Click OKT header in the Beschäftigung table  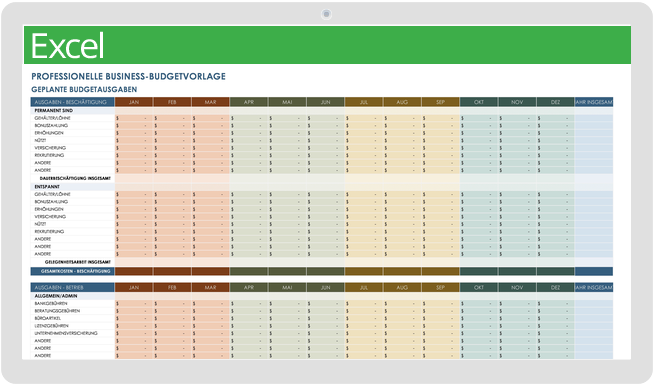pos(479,102)
